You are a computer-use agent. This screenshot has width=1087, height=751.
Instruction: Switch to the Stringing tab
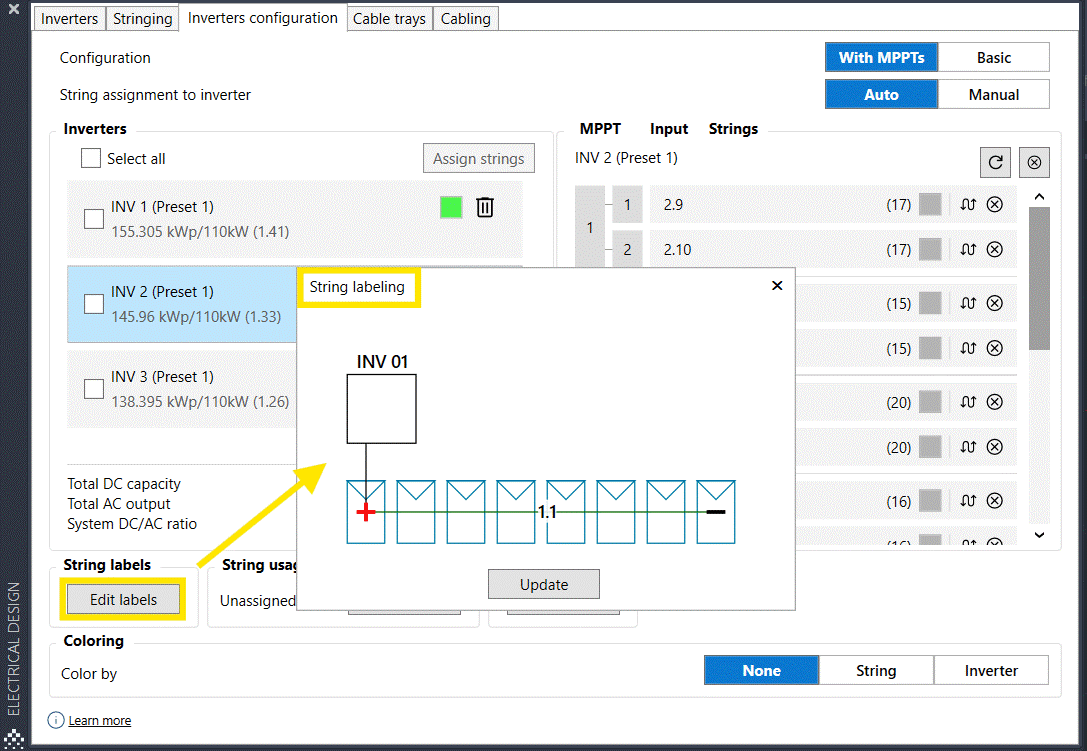pos(142,18)
